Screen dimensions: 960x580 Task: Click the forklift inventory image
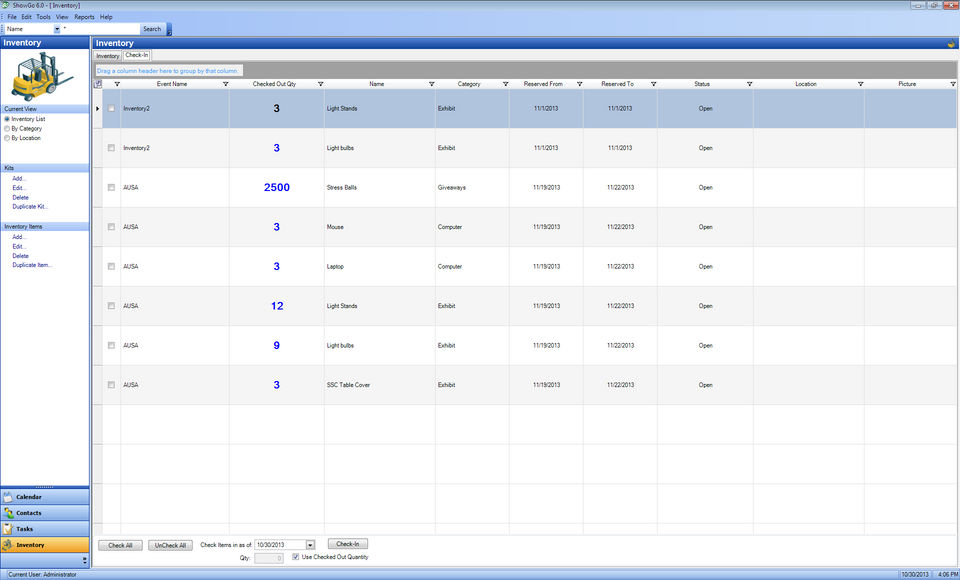(x=42, y=77)
